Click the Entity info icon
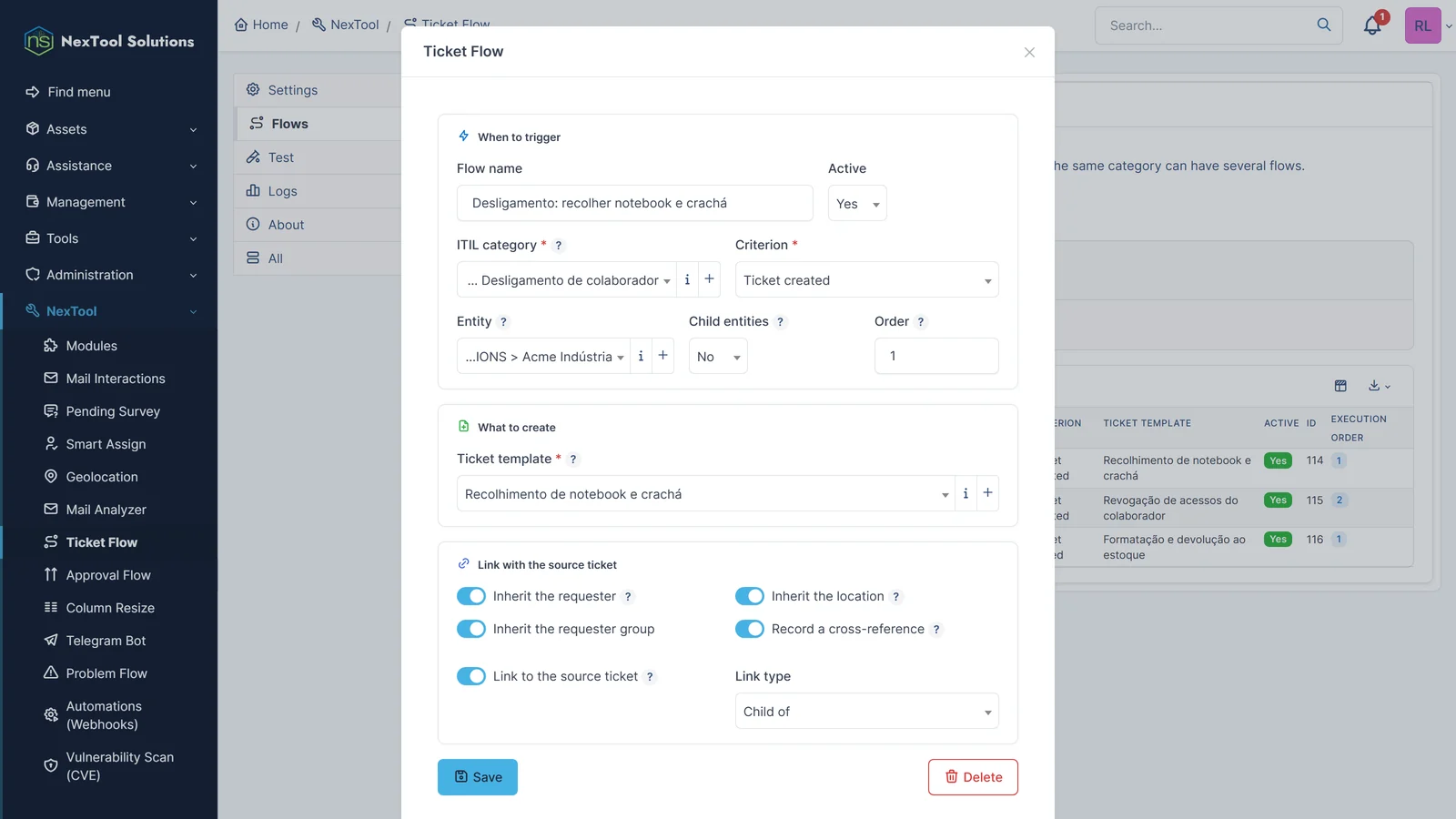 click(x=641, y=356)
